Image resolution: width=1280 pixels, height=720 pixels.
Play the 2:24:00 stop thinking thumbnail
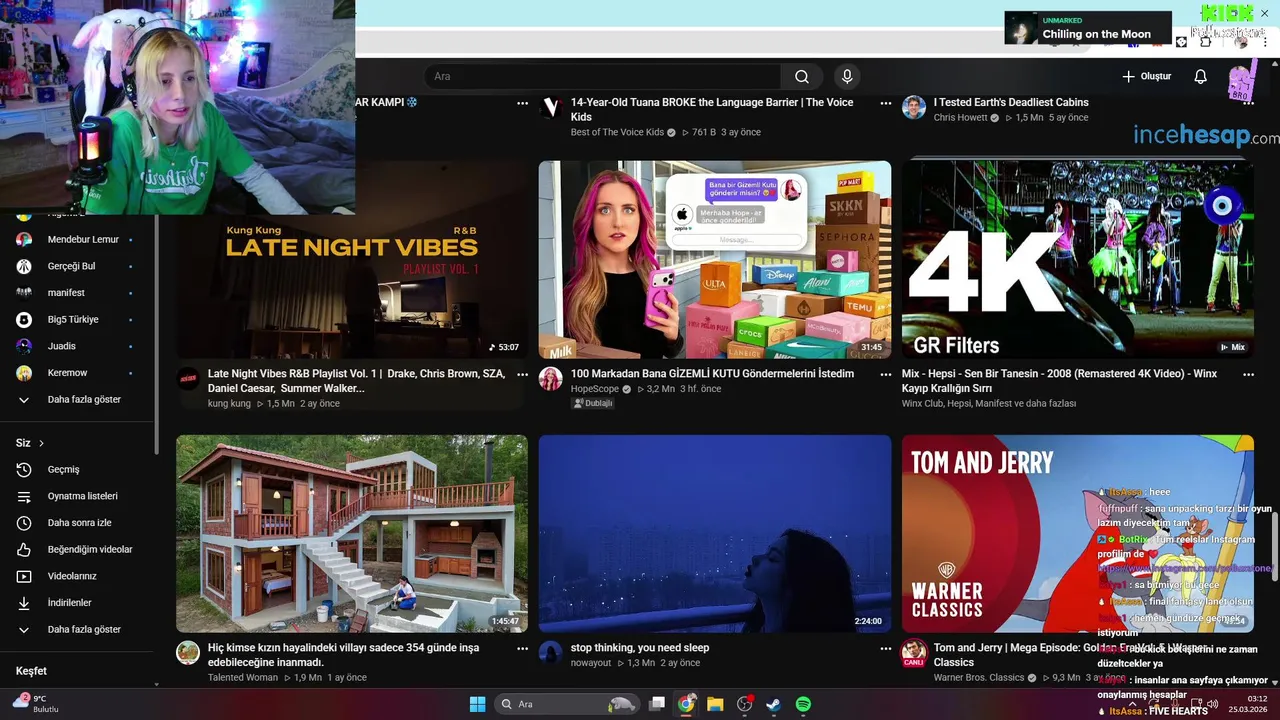715,533
